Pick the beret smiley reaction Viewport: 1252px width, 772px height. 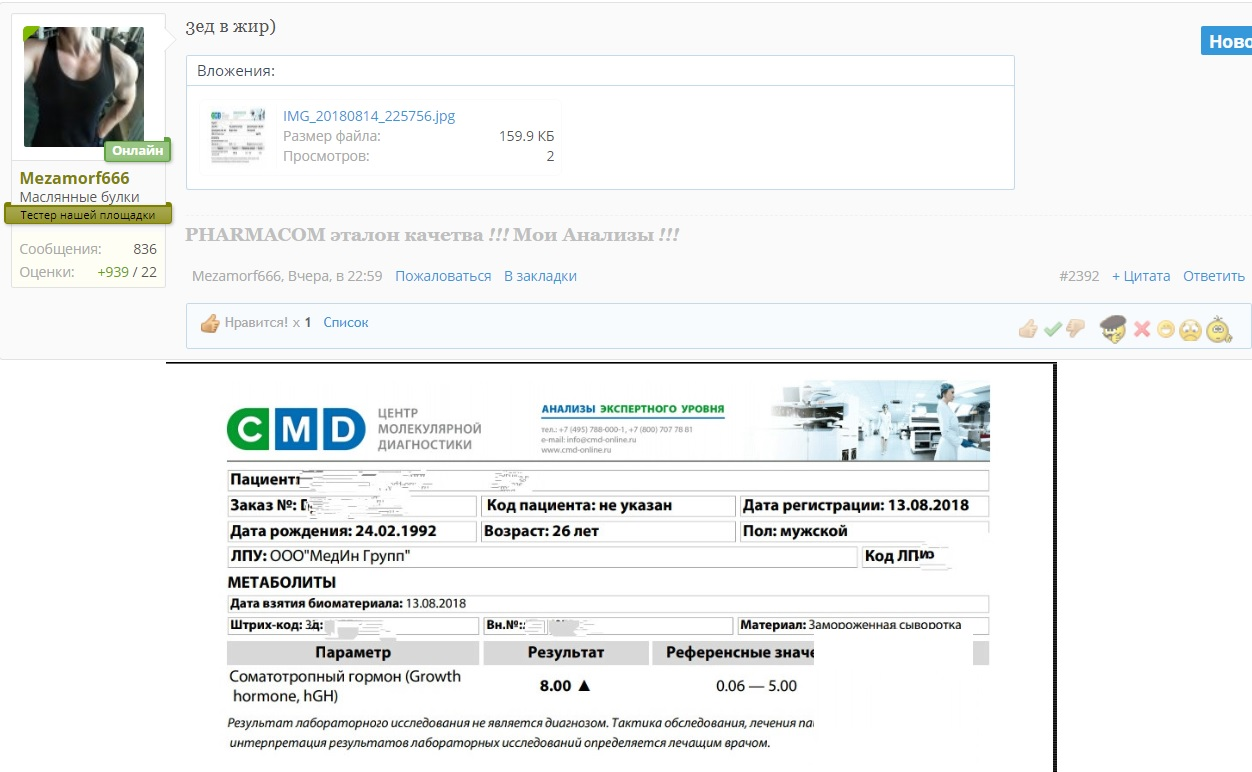1113,328
